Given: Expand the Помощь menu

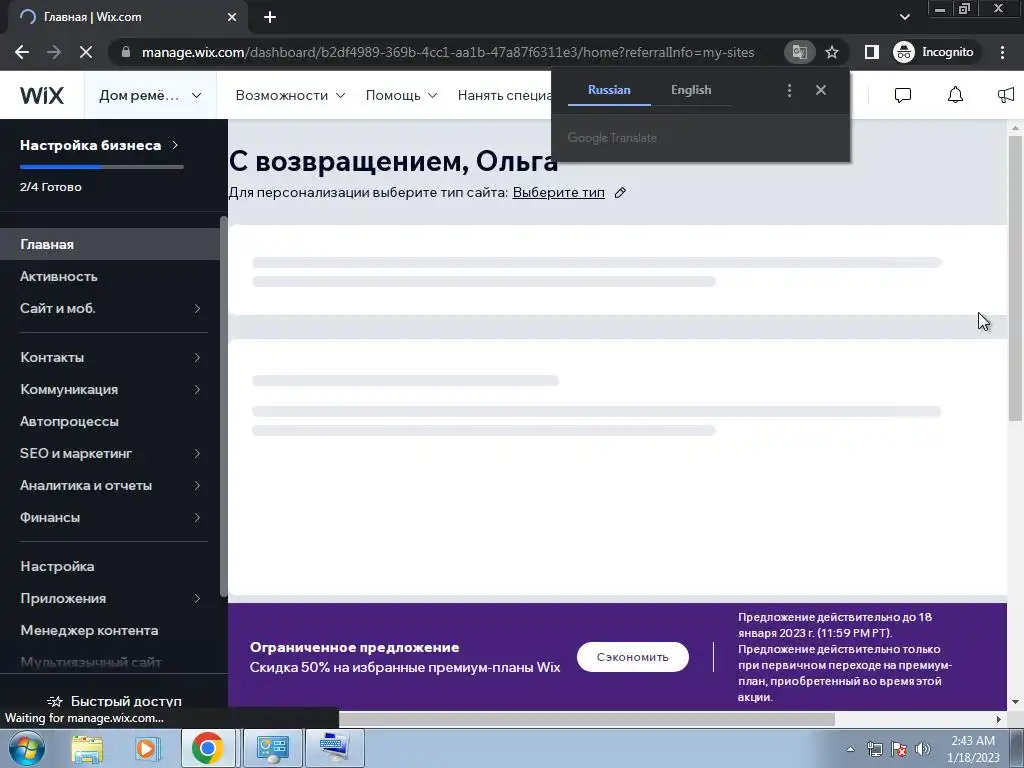Looking at the screenshot, I should (401, 95).
